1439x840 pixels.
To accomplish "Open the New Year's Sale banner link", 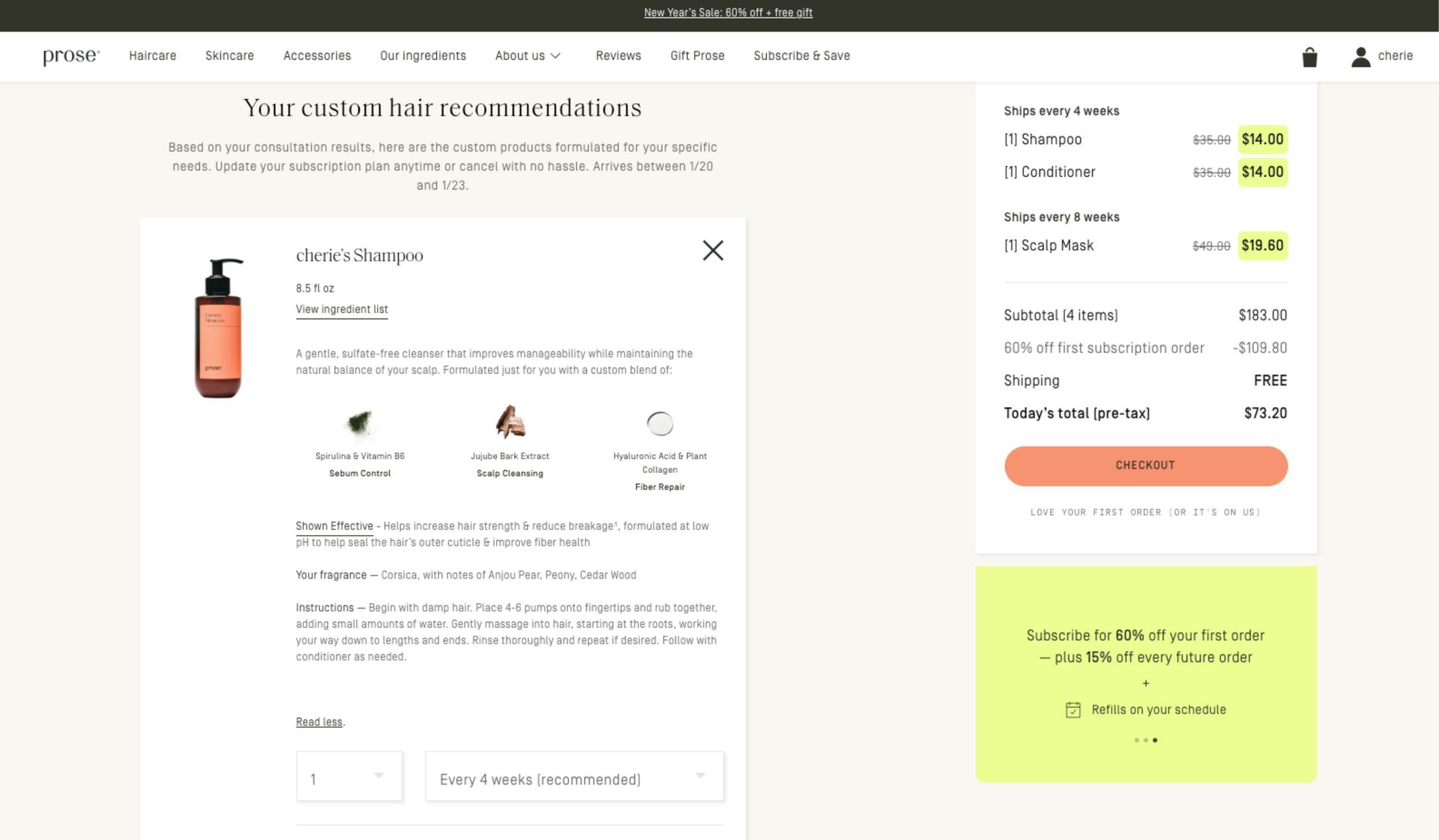I will tap(728, 13).
